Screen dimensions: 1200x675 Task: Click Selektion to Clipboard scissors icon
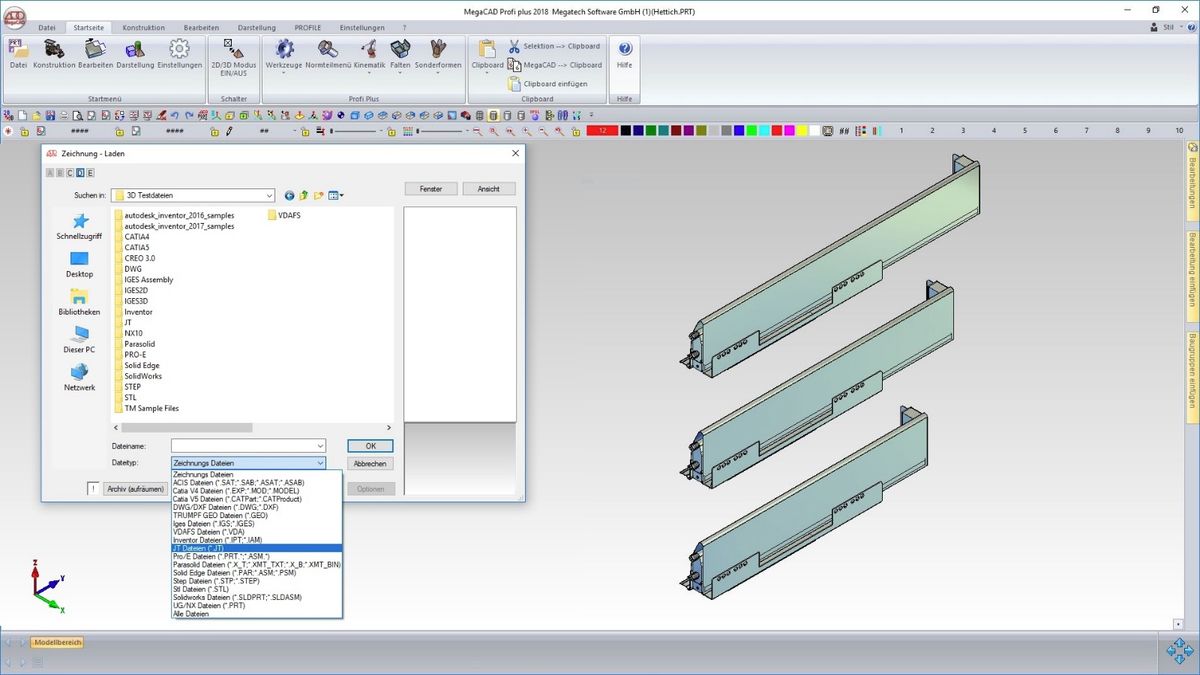pyautogui.click(x=514, y=46)
